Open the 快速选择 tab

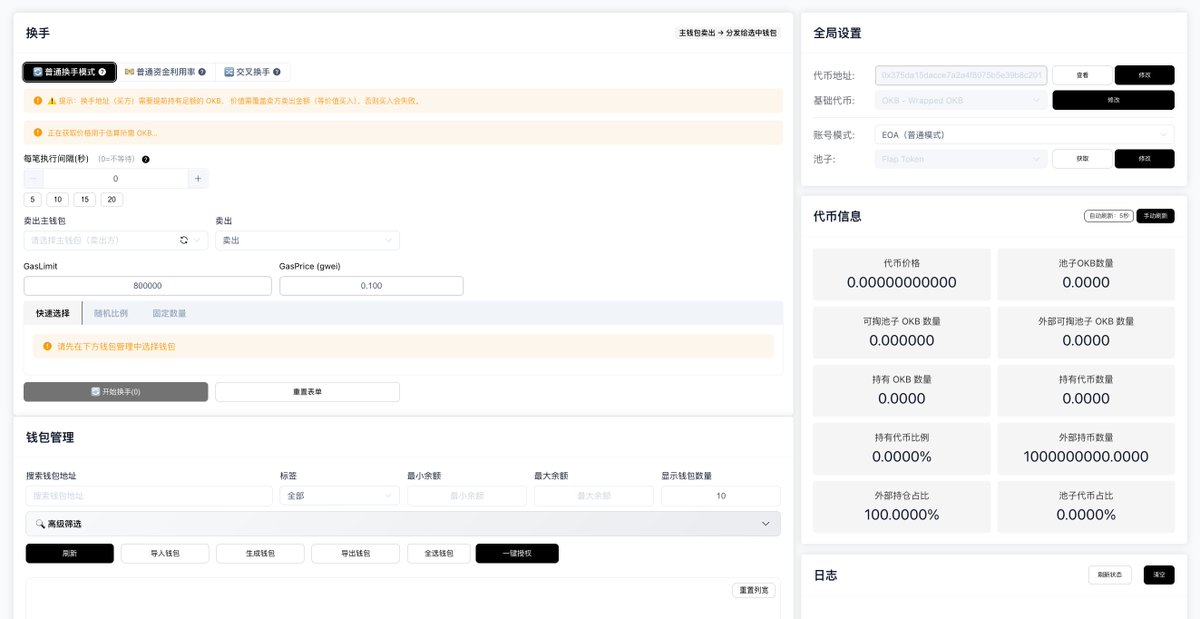53,313
